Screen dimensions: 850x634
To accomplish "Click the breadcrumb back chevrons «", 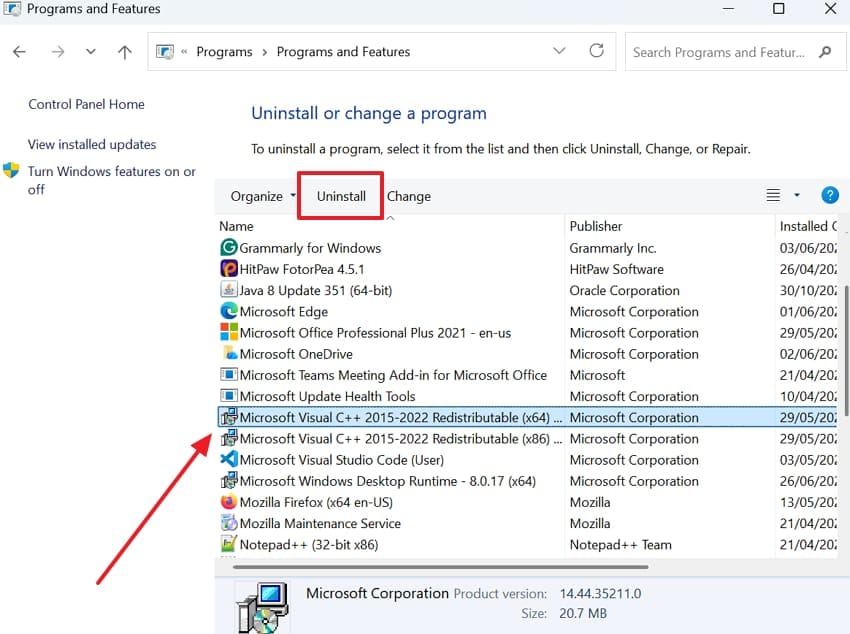I will 184,52.
